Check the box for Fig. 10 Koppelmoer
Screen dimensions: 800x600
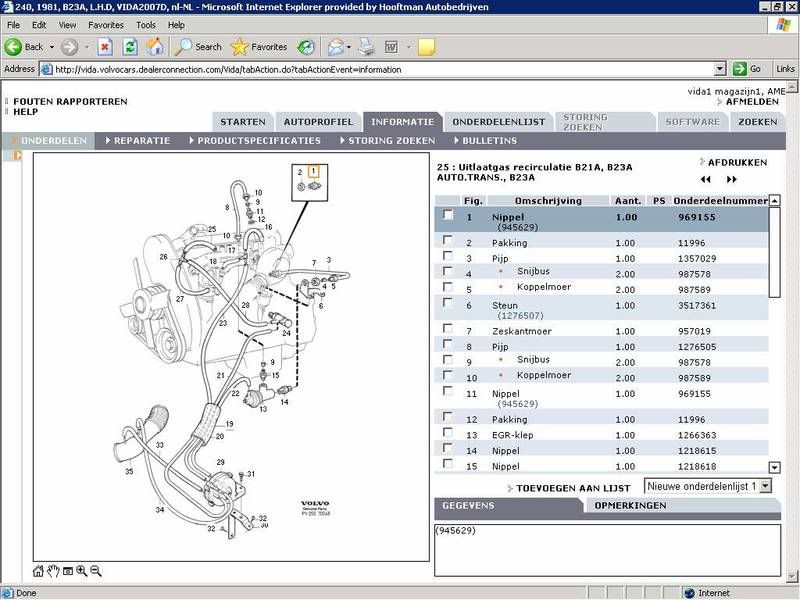coord(448,376)
